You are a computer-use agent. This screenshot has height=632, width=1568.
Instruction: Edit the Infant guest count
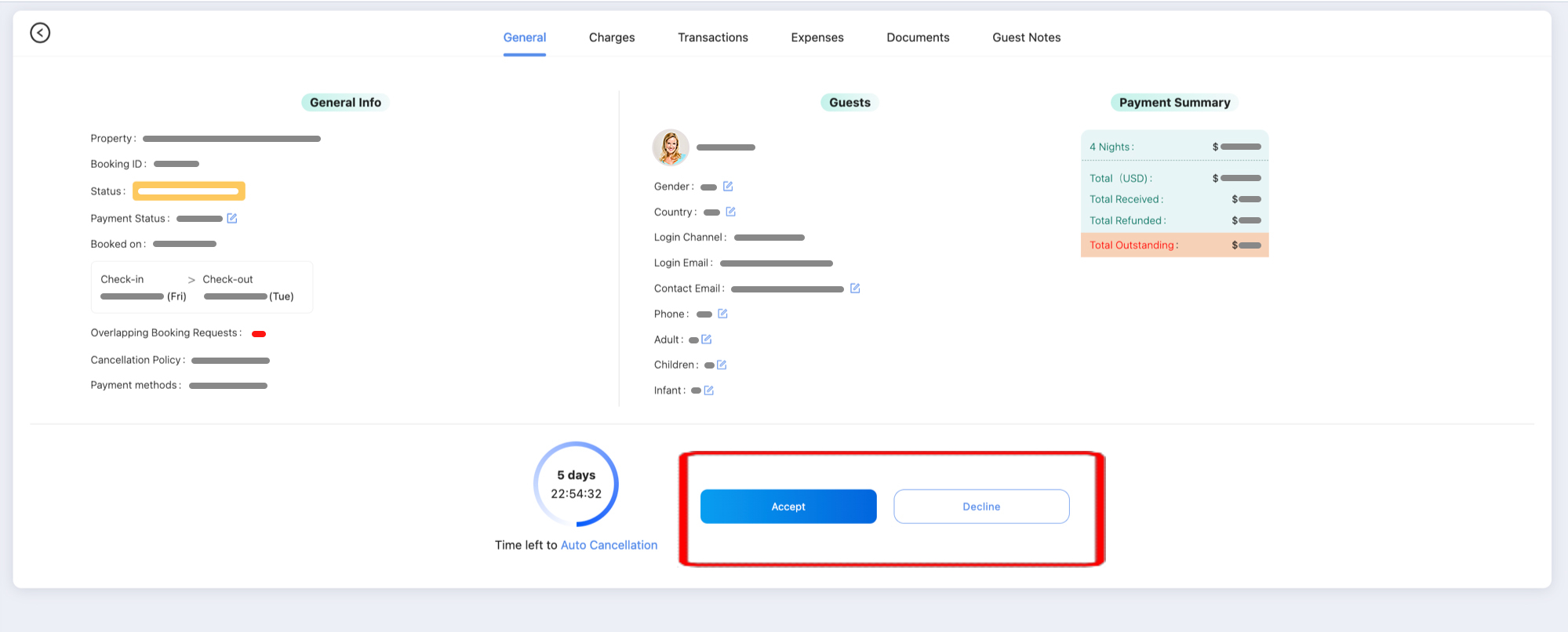click(709, 390)
